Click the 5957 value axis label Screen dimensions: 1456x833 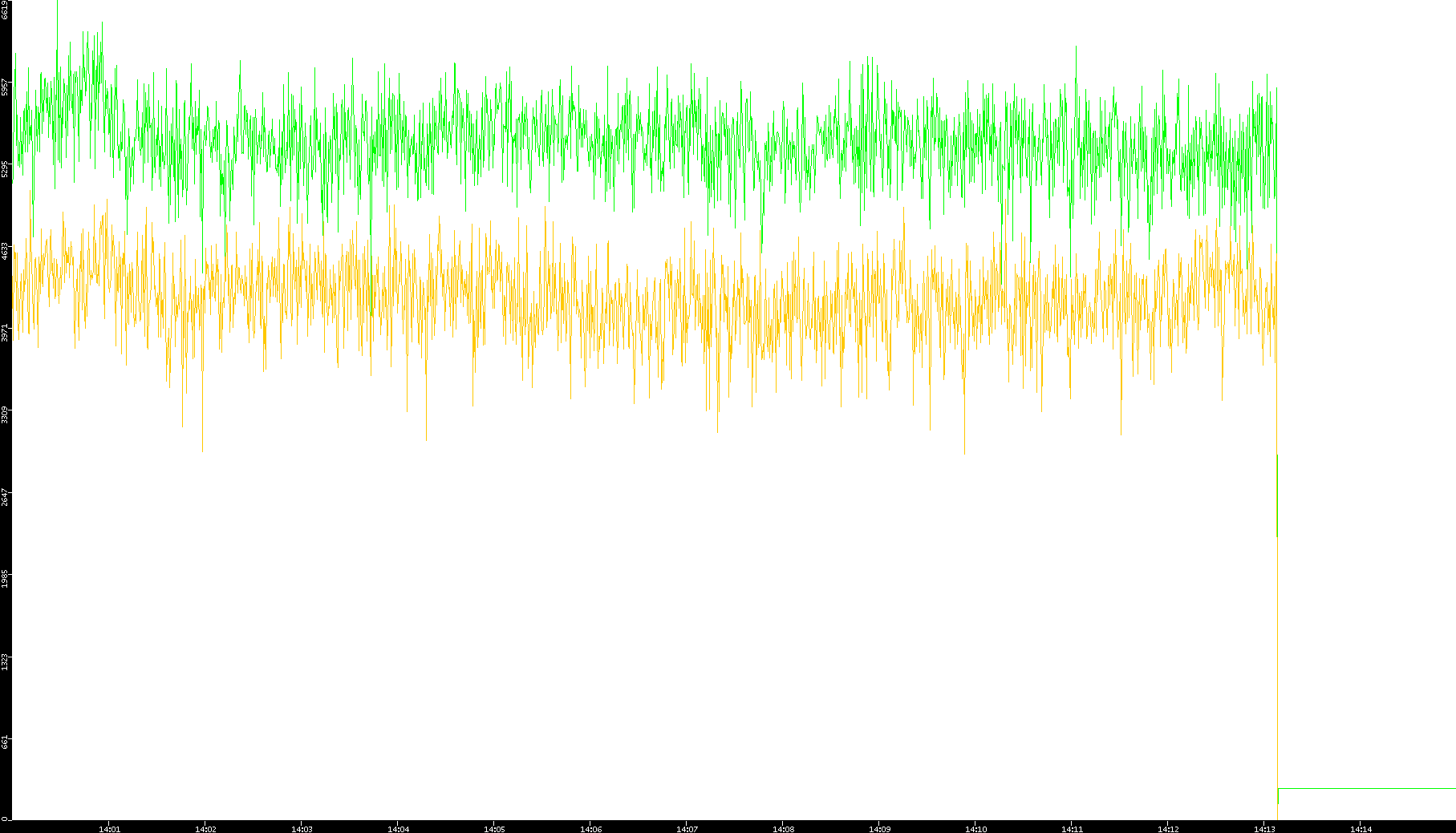click(5, 87)
